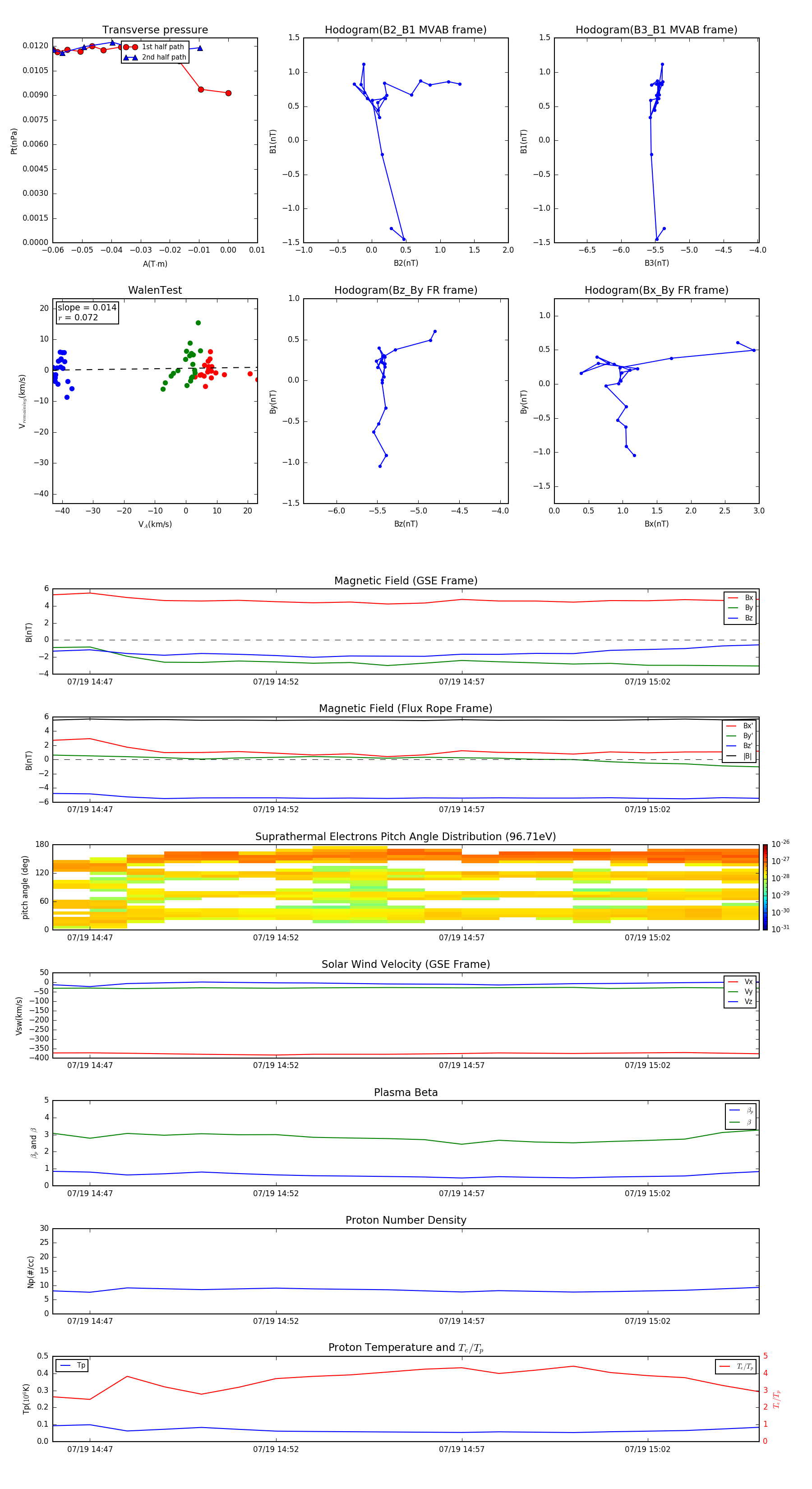Click the 'Magnetic Field (Flux Rope Frame)' title
Screen dimensions: 812x1489
406,709
